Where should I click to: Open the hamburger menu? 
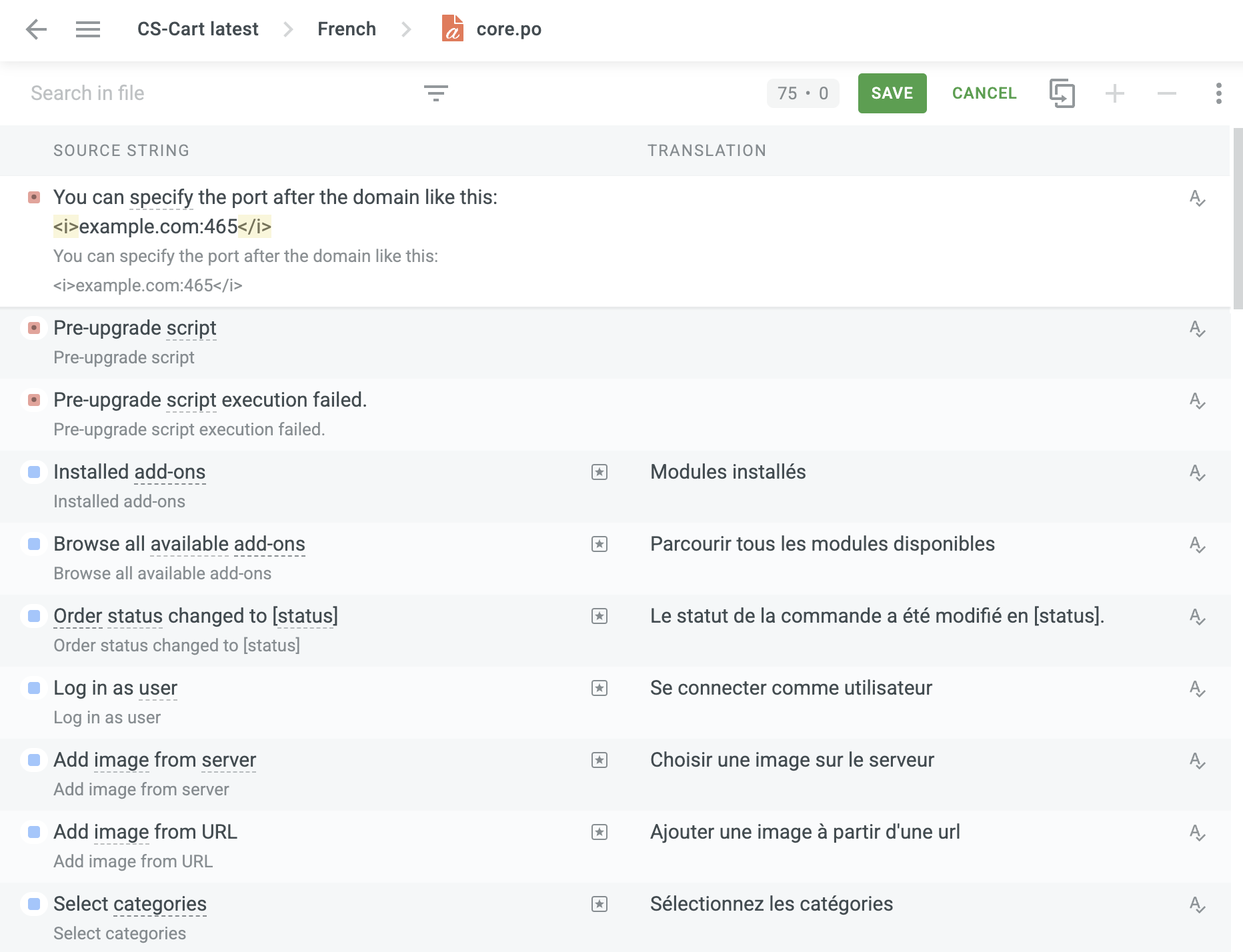(x=87, y=29)
